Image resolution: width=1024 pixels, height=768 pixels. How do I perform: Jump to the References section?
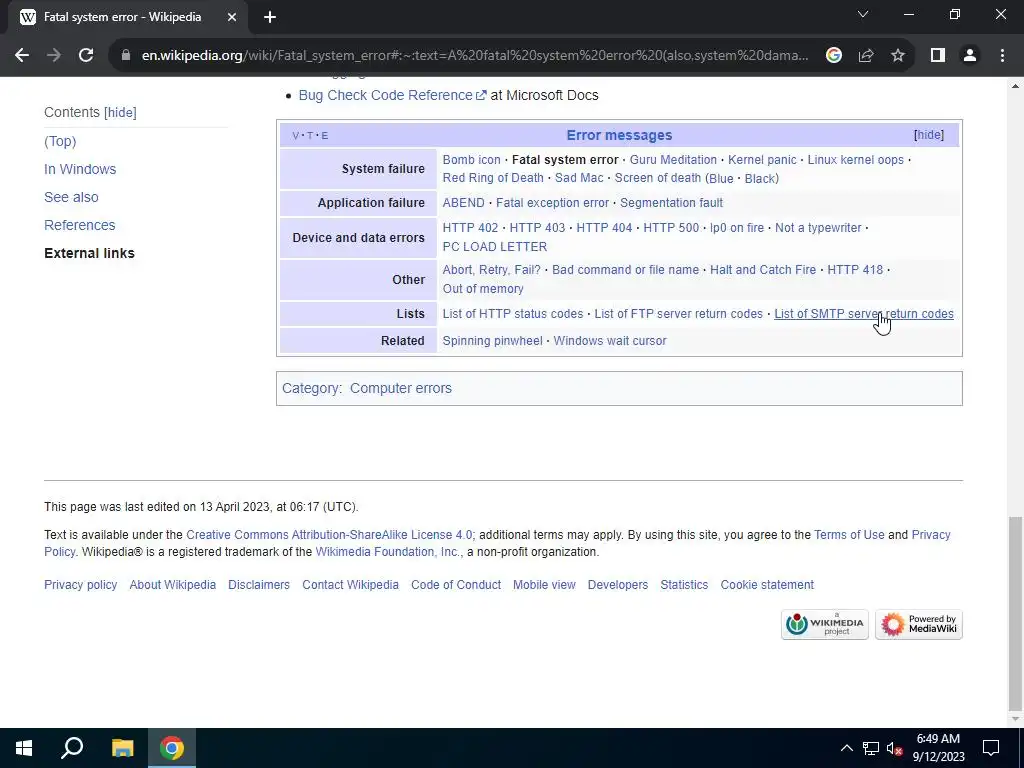tap(80, 225)
